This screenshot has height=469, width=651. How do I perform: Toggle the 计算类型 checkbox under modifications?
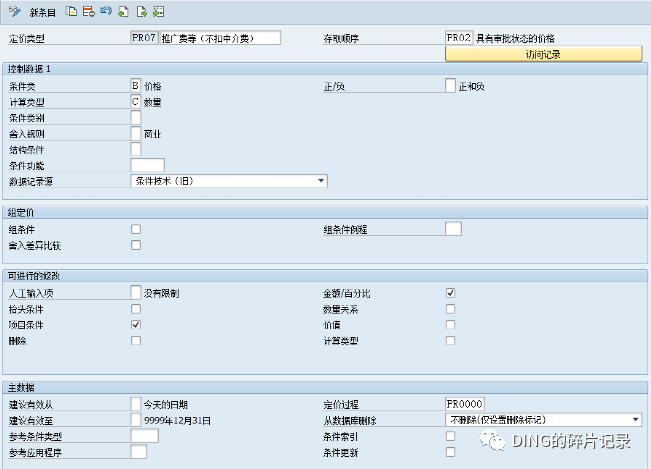pyautogui.click(x=450, y=340)
